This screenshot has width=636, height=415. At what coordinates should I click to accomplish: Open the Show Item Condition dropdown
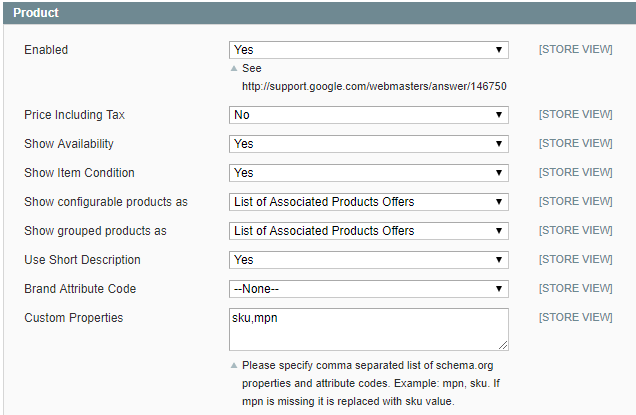click(368, 173)
